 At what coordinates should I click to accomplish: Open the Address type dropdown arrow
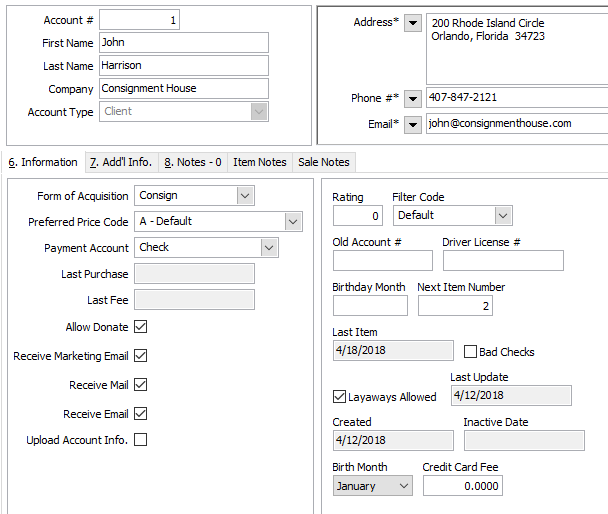(x=413, y=23)
